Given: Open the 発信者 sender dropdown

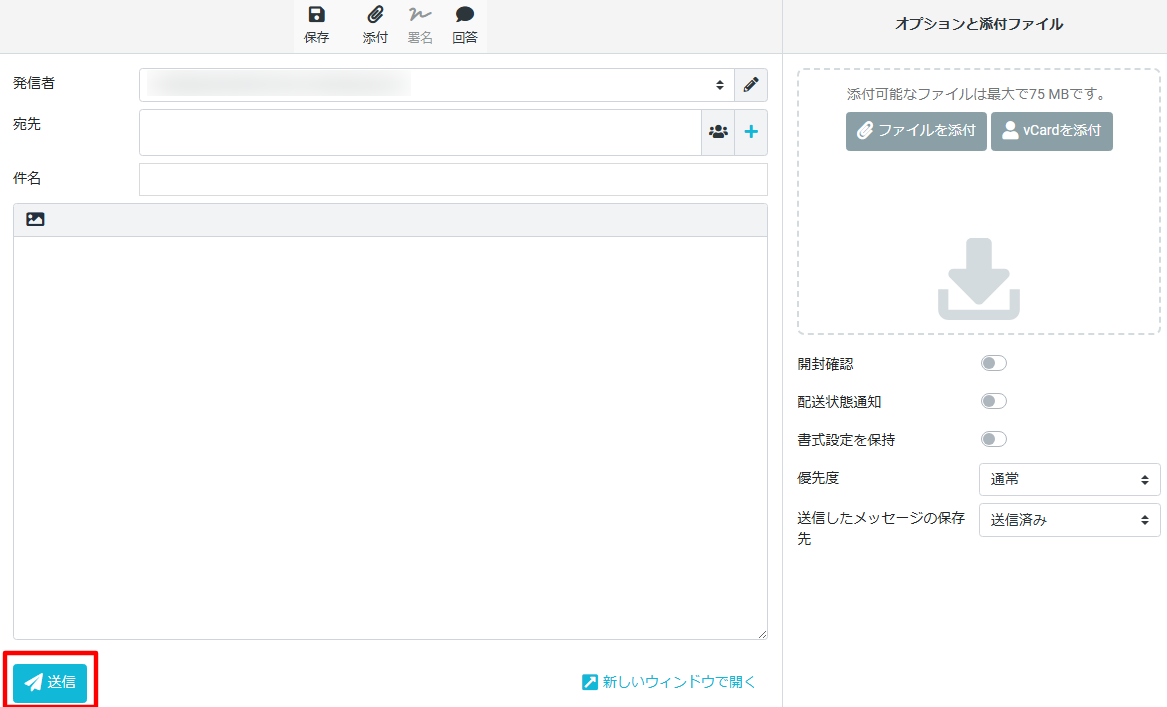Looking at the screenshot, I should tap(437, 85).
